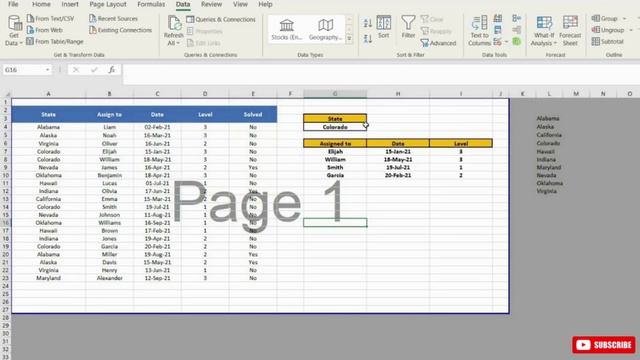Viewport: 640px width, 360px height.
Task: Open Queries & Connections pane
Action: [x=221, y=19]
